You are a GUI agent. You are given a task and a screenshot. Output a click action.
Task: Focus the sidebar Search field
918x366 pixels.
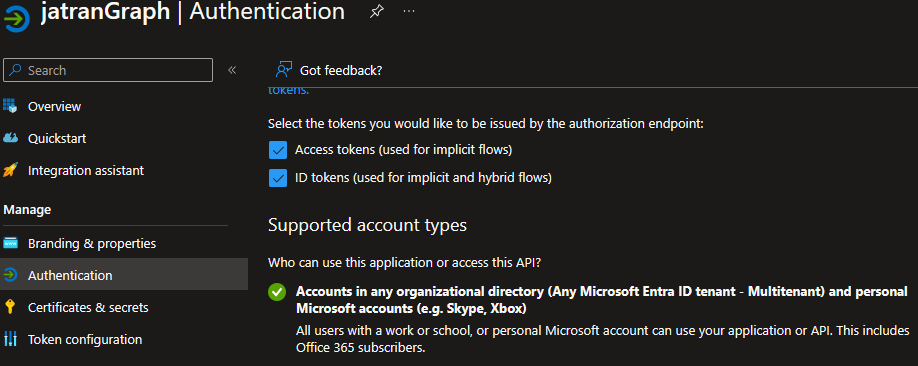(x=108, y=70)
